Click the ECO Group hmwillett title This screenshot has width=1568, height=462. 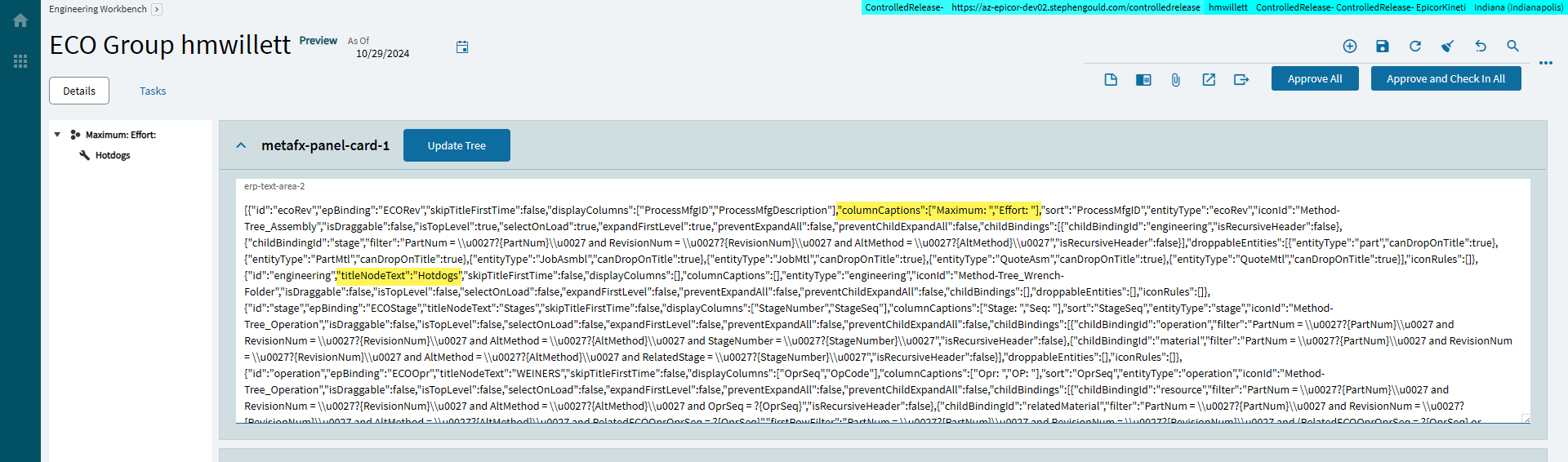[170, 45]
